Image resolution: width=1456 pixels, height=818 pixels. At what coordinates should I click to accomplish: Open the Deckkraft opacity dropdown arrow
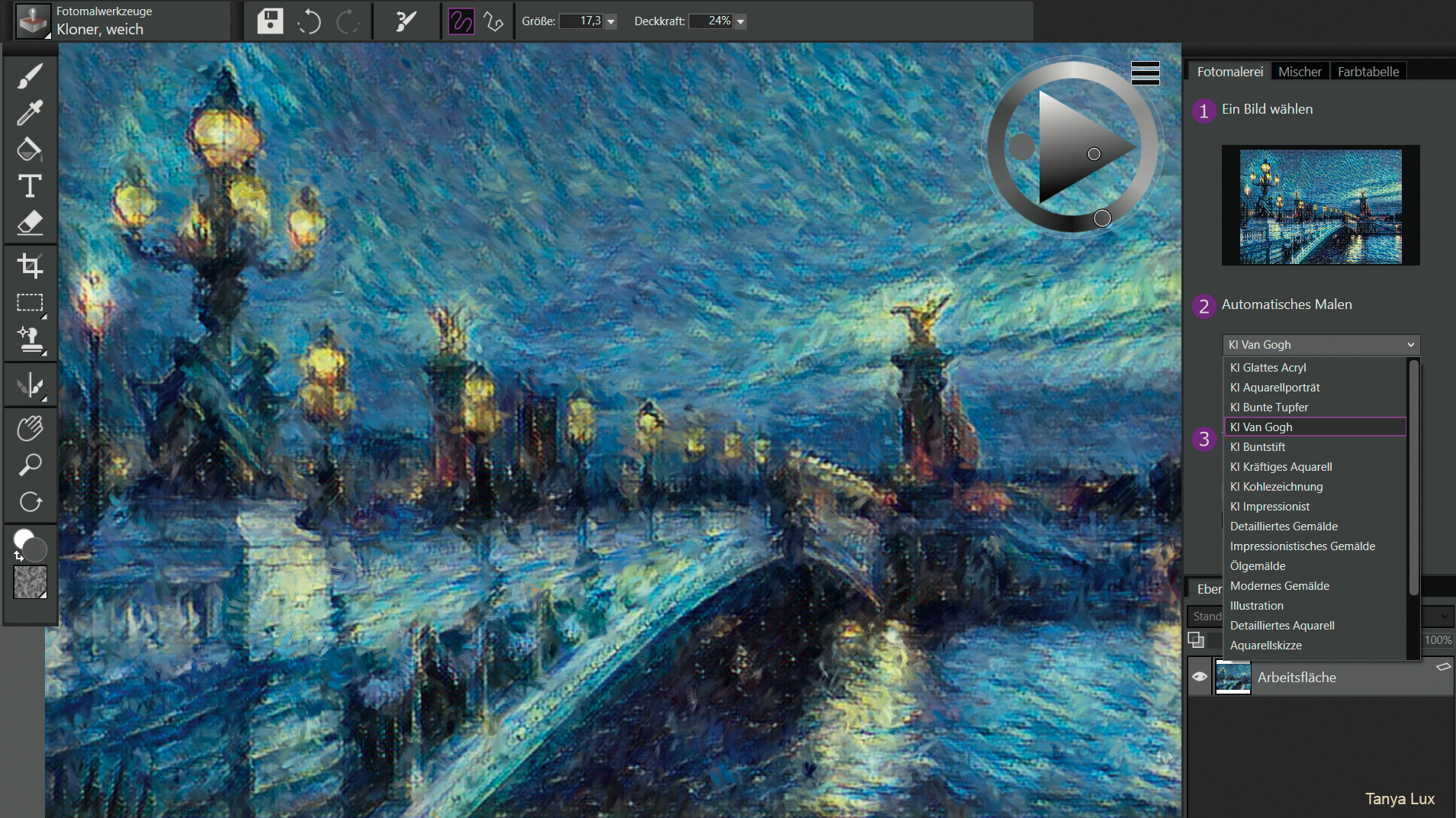point(741,21)
